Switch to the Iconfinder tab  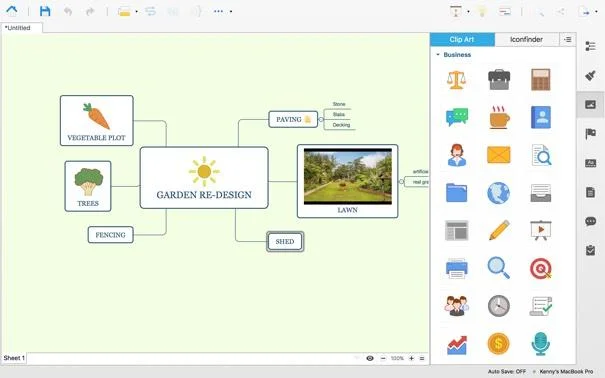coord(526,39)
